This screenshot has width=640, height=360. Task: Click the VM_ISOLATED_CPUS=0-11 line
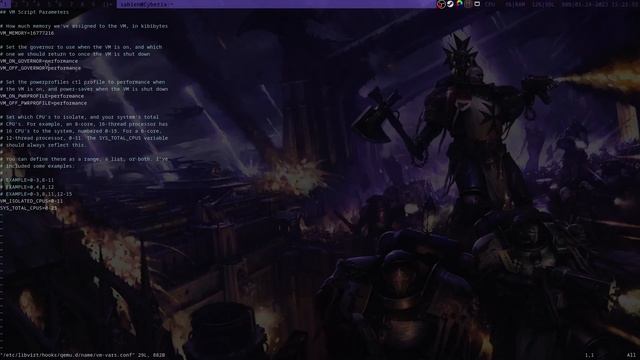pos(31,201)
